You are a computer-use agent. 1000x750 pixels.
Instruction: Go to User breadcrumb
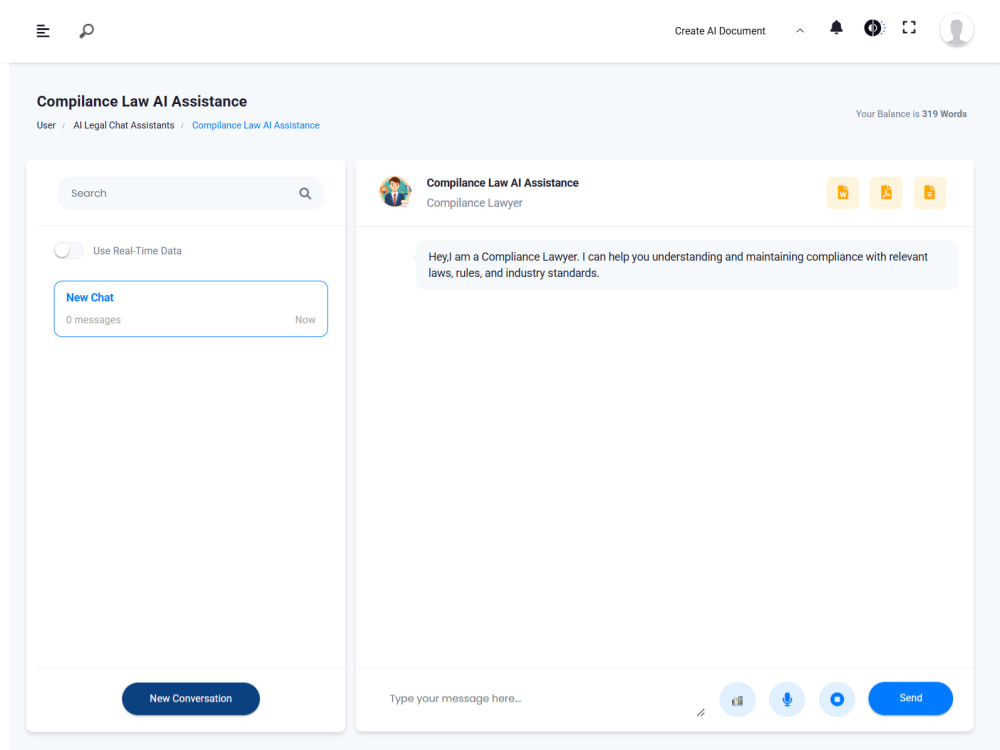pyautogui.click(x=46, y=125)
